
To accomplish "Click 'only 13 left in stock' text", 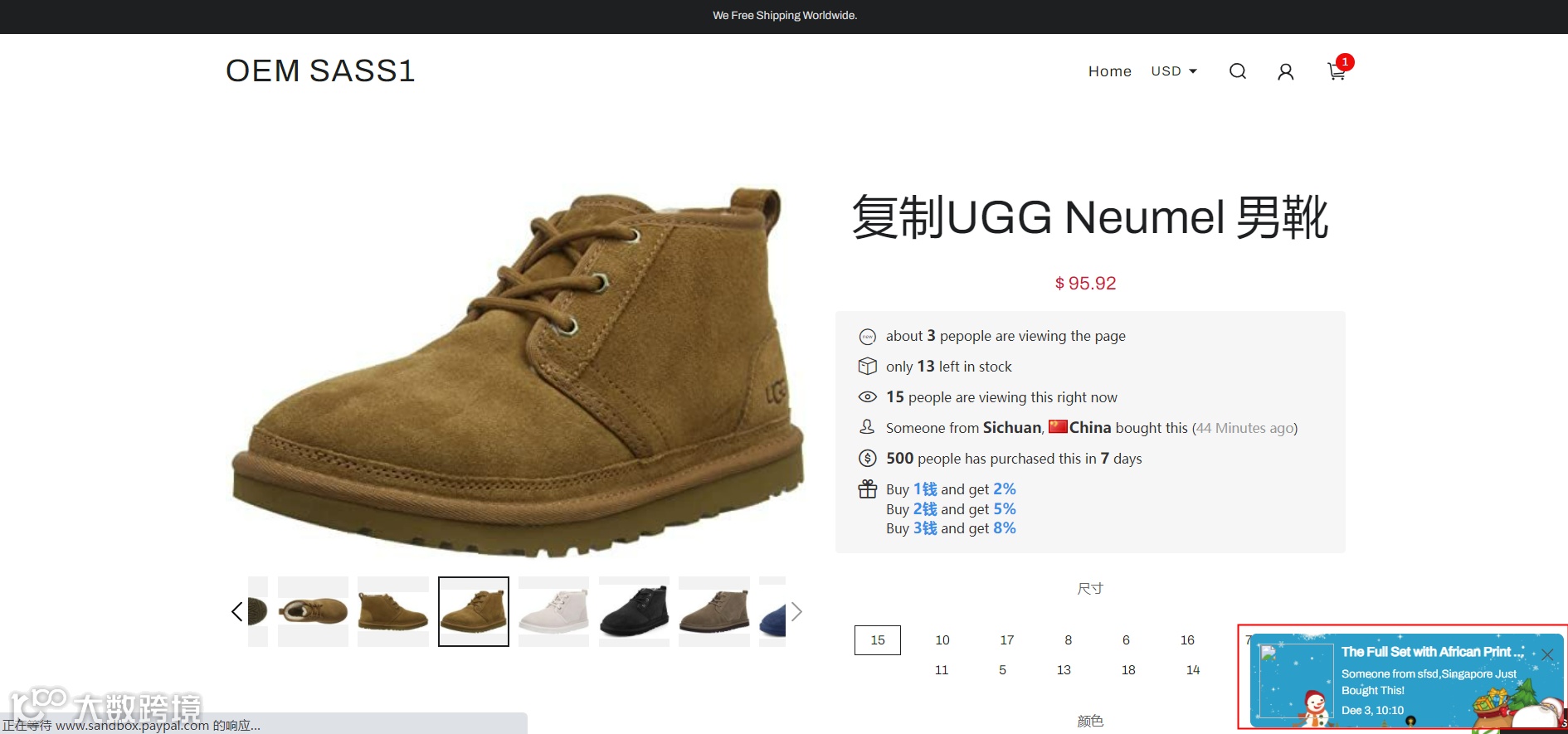I will click(x=949, y=367).
